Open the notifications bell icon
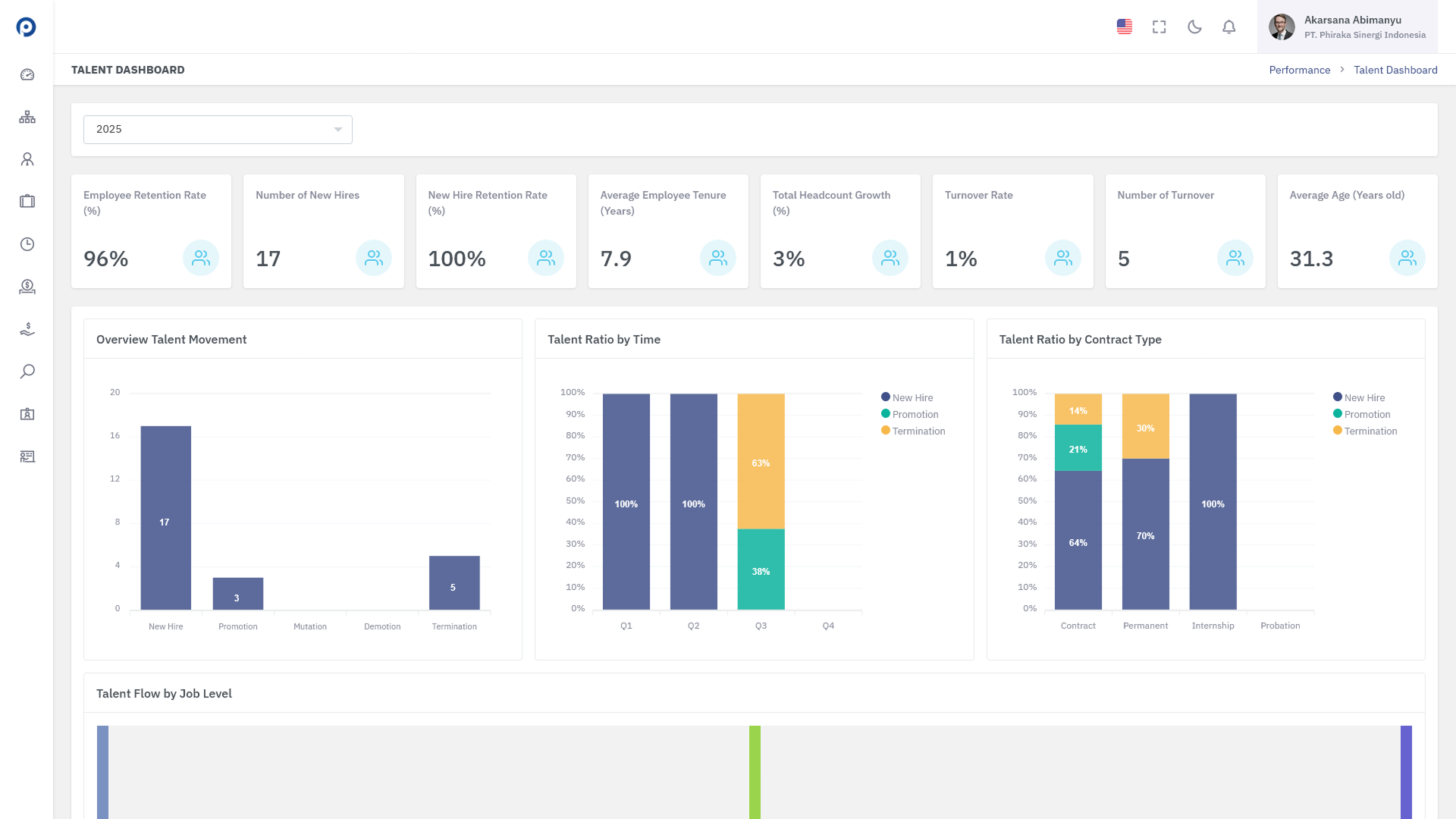Viewport: 1456px width, 819px height. tap(1228, 27)
